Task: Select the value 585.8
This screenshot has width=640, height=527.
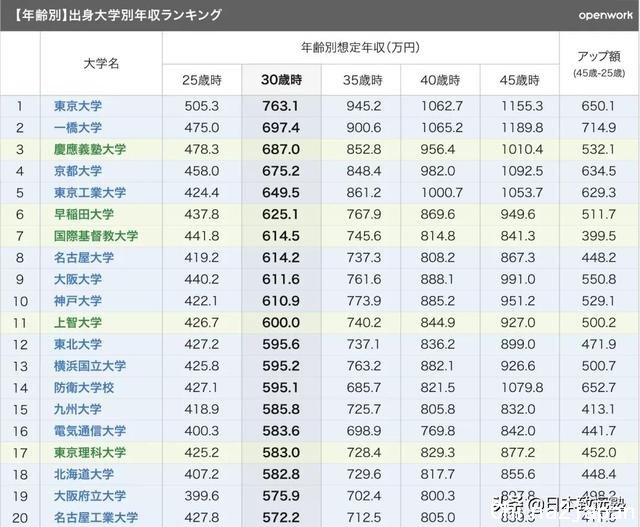Action: pos(281,409)
